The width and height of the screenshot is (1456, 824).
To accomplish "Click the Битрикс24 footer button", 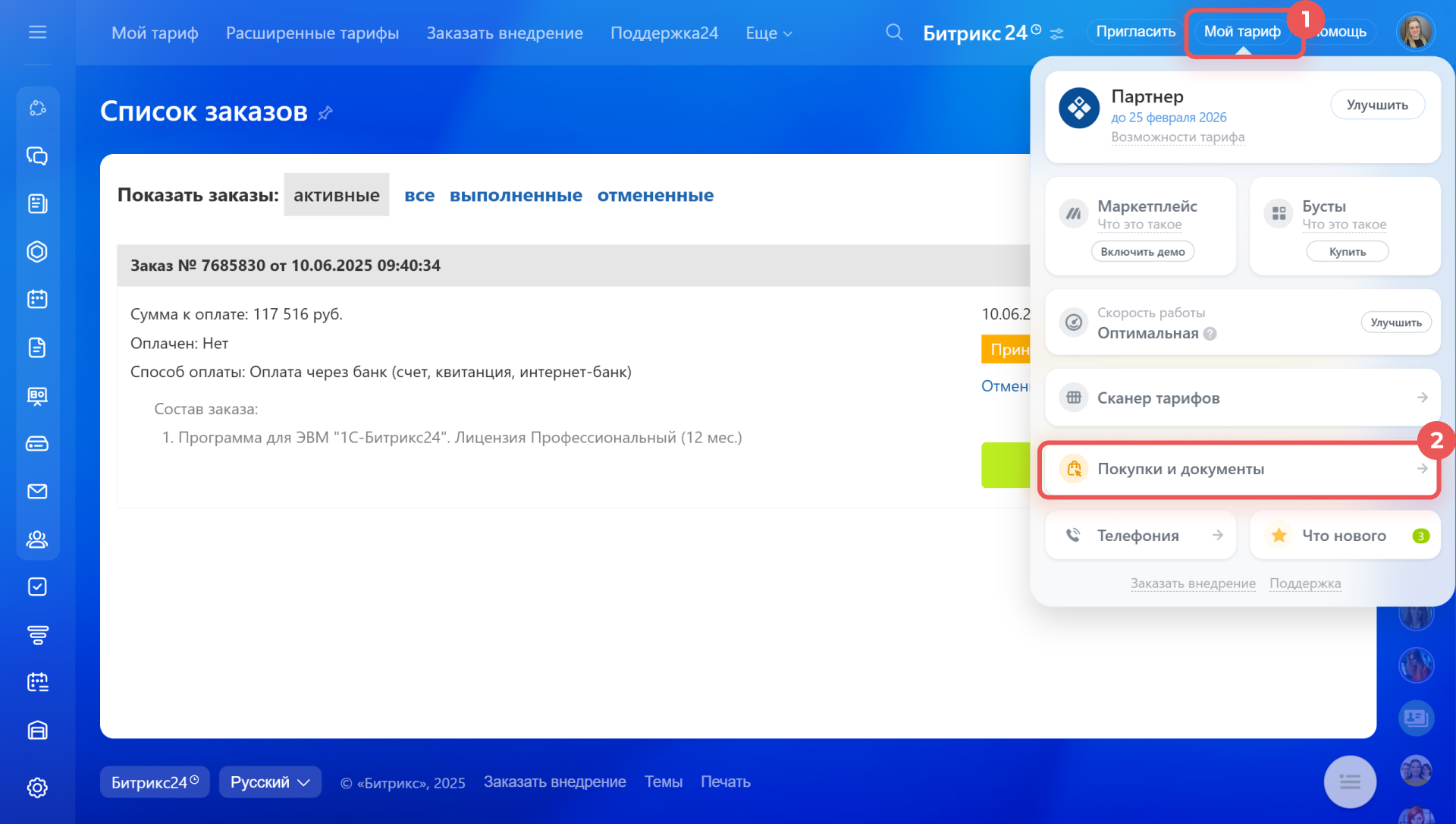I will [x=155, y=782].
